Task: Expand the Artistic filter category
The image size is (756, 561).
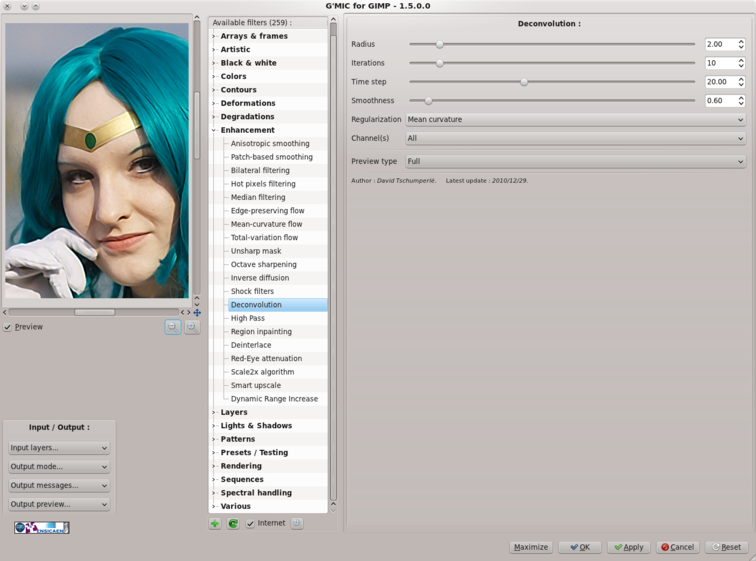Action: tap(235, 49)
